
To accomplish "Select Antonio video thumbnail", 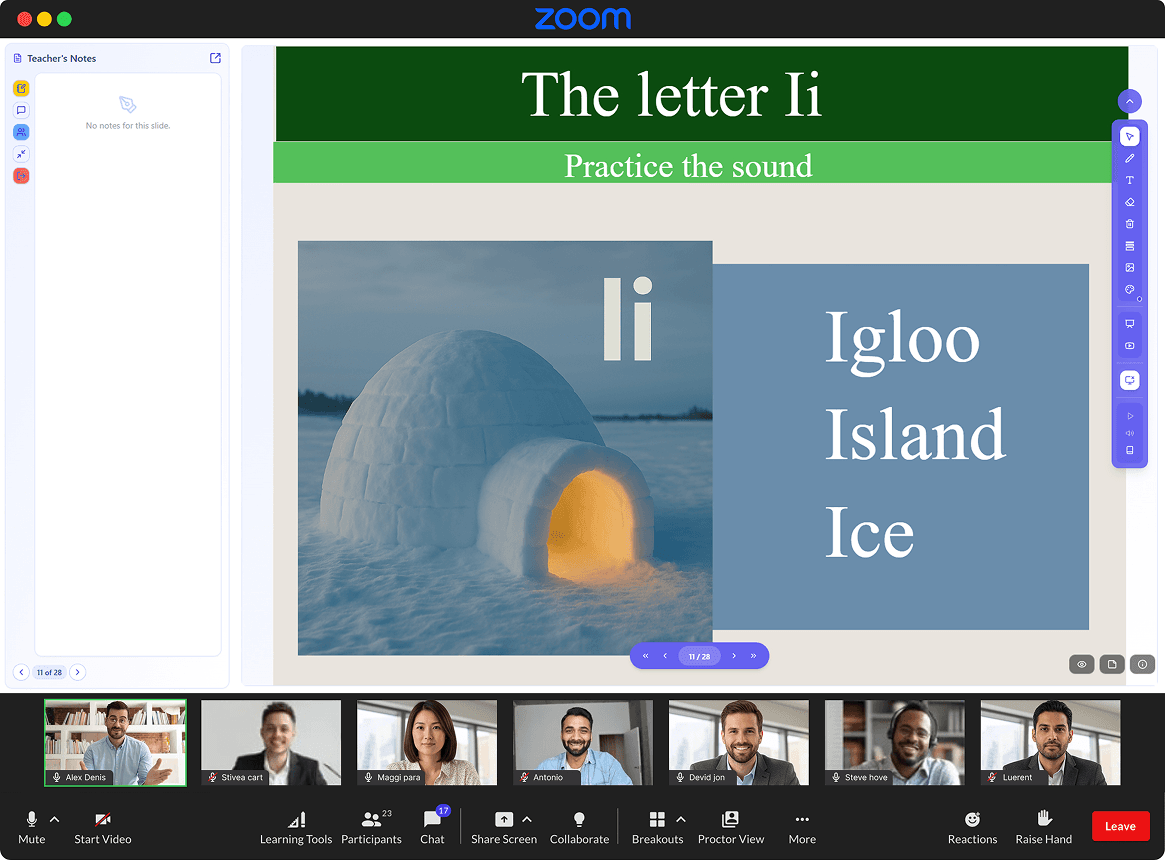I will coord(582,742).
